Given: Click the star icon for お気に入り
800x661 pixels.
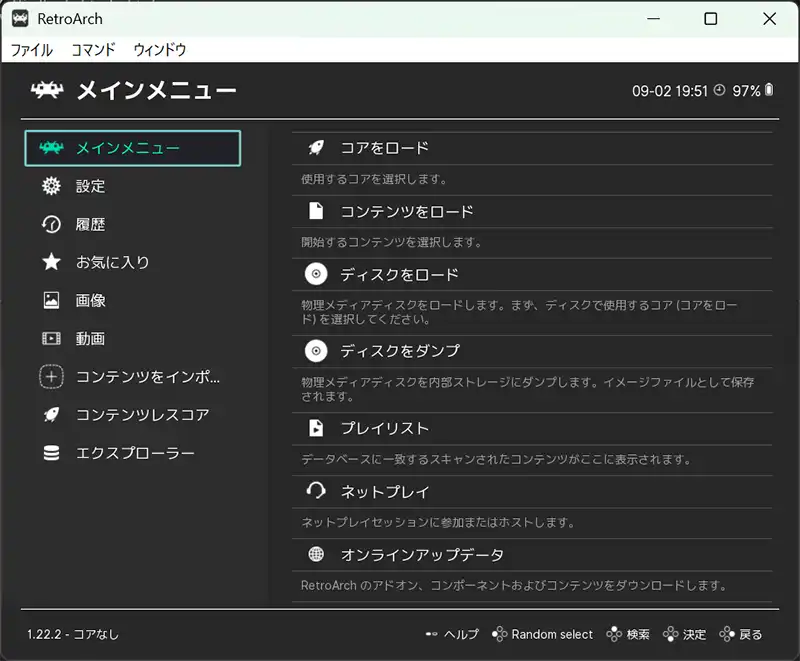Looking at the screenshot, I should pos(51,262).
